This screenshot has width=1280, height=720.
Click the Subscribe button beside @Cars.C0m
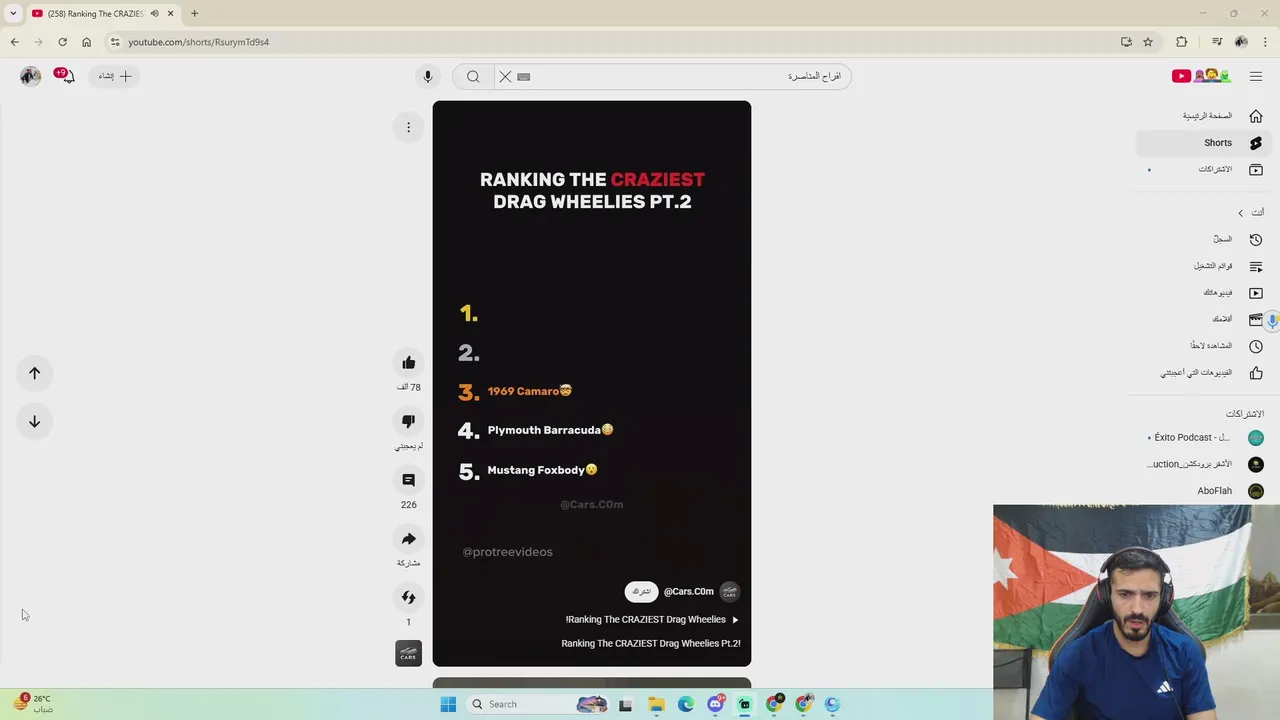pyautogui.click(x=641, y=592)
